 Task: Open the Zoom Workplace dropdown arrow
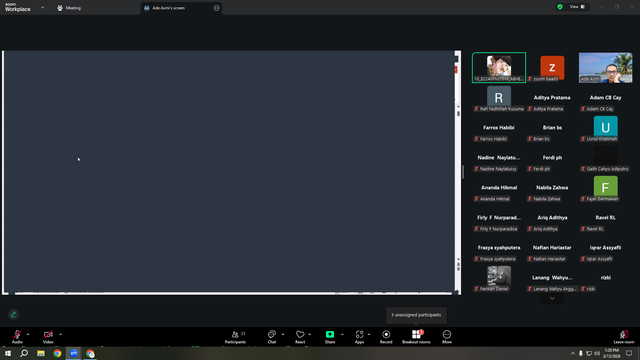pos(42,7)
